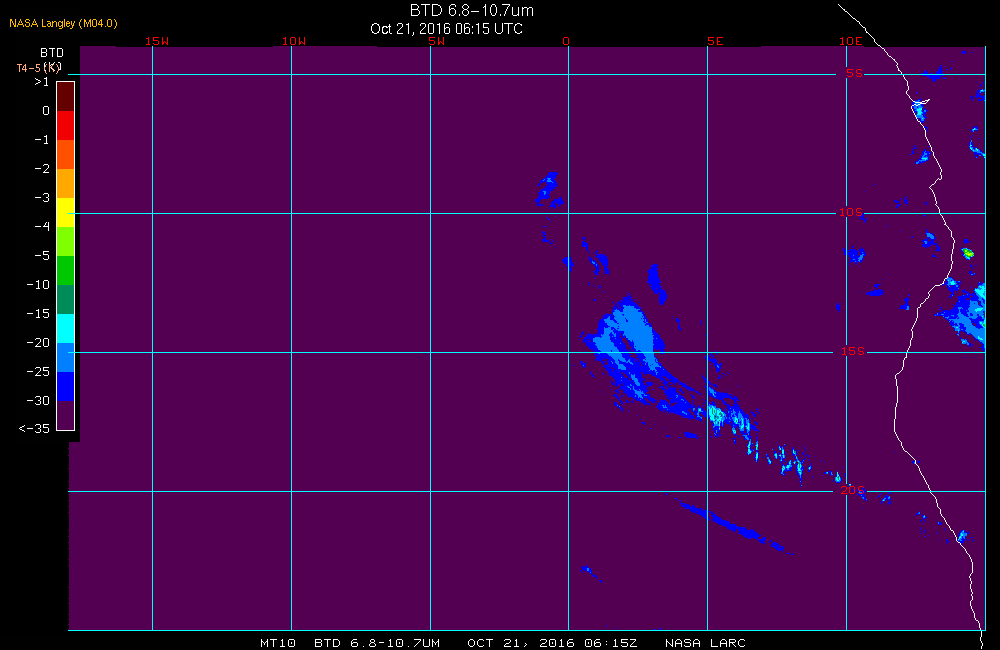This screenshot has width=1000, height=650.
Task: Pick the yellow colorbar segment
Action: [66, 212]
